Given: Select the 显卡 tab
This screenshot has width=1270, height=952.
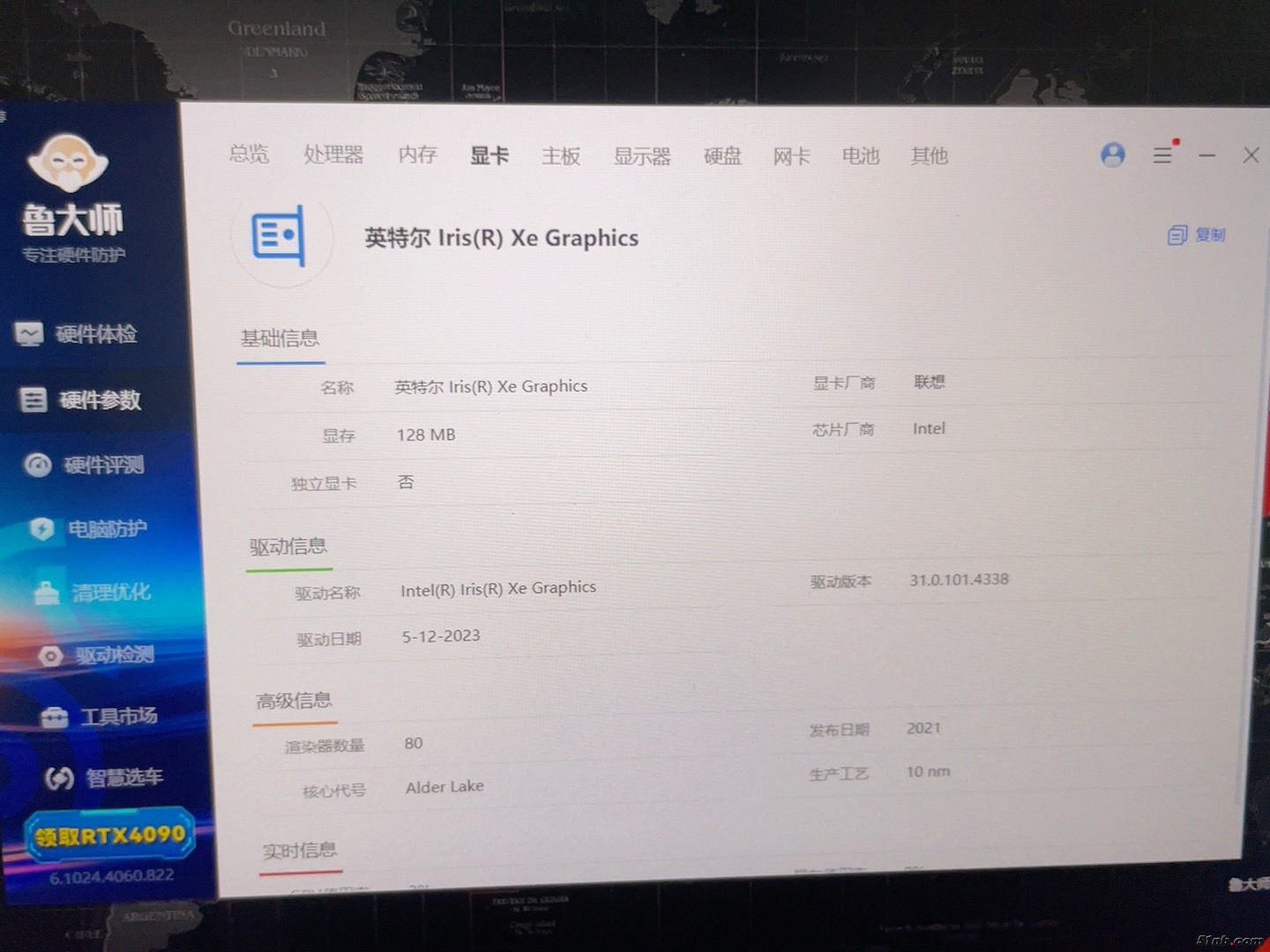Looking at the screenshot, I should [x=489, y=155].
